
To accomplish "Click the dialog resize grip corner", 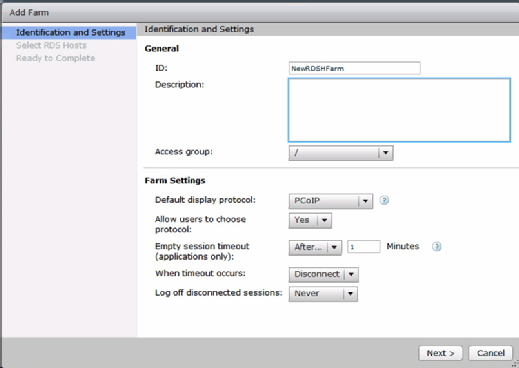I will coord(515,364).
